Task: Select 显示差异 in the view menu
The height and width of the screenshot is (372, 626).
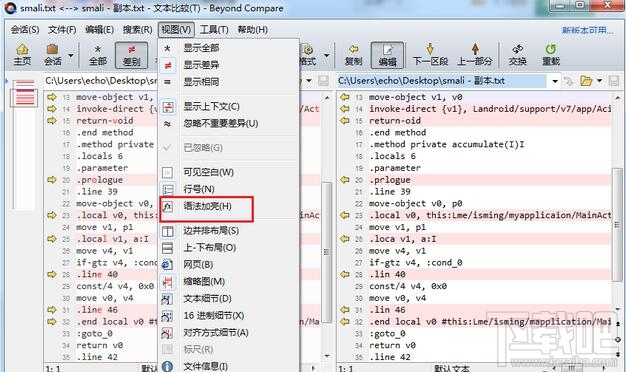Action: [228, 65]
